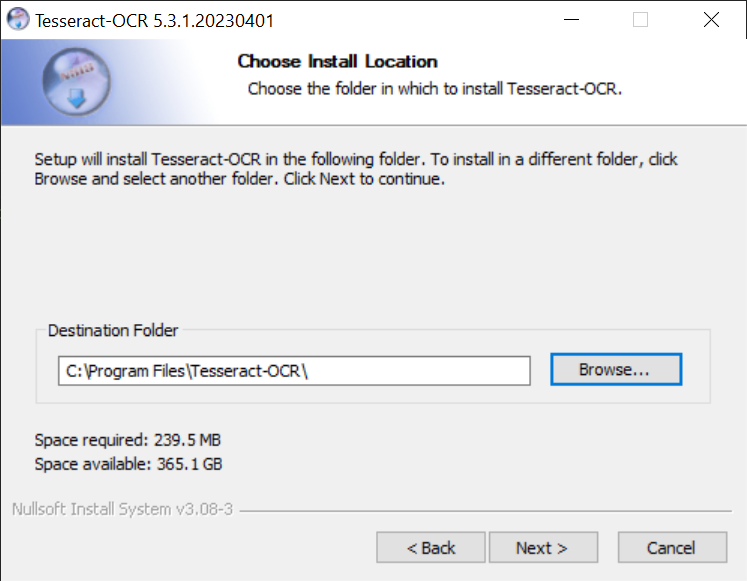This screenshot has width=747, height=581.
Task: Go to previous step with < Back
Action: (x=431, y=548)
